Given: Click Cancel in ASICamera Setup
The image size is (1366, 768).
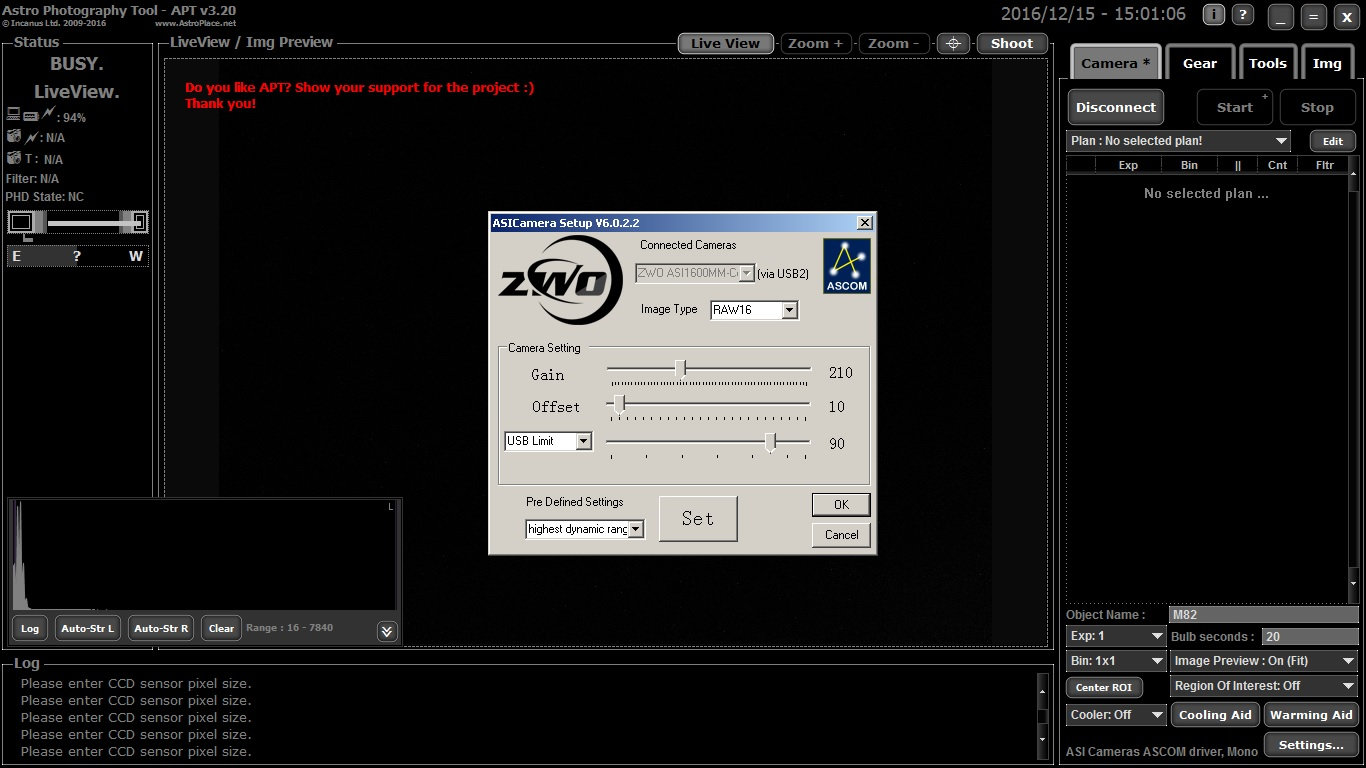Looking at the screenshot, I should point(841,534).
